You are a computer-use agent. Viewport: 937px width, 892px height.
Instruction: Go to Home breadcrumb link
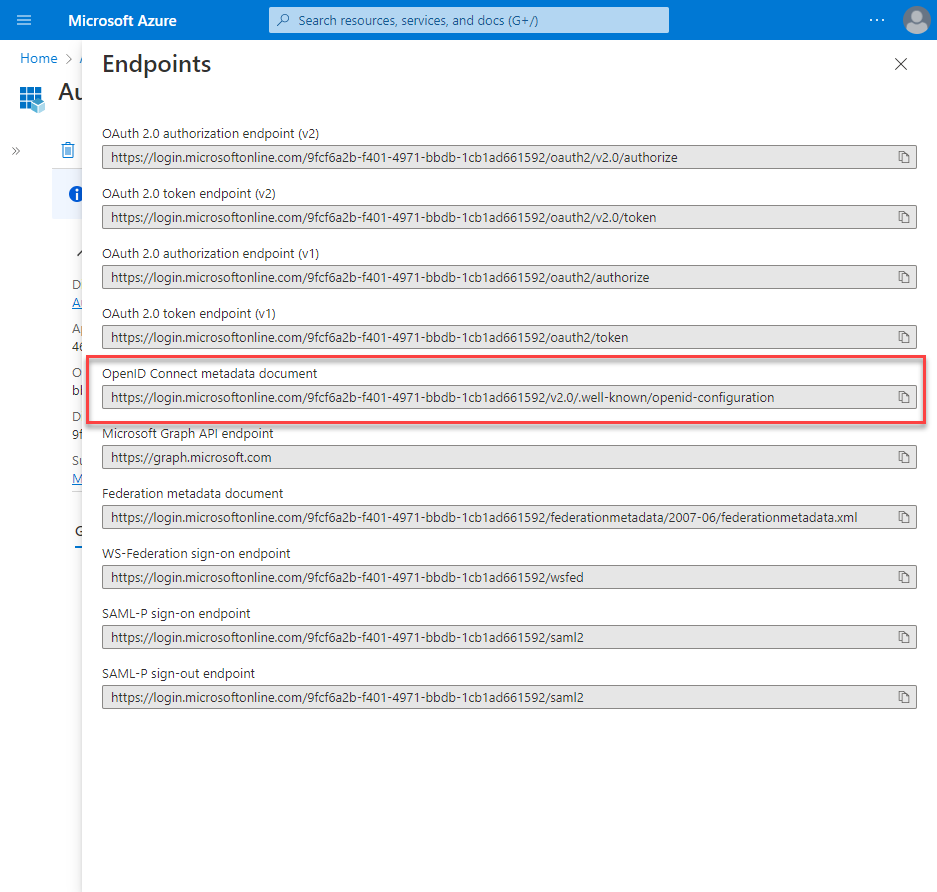pos(39,58)
